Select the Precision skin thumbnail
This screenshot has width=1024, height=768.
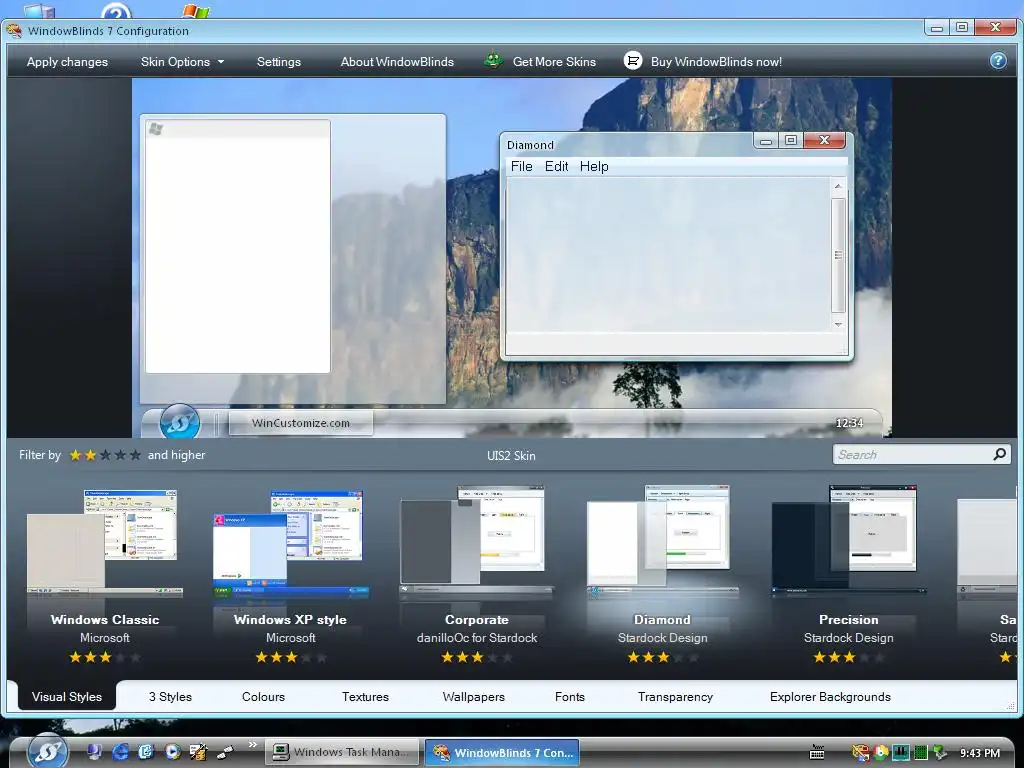[848, 540]
